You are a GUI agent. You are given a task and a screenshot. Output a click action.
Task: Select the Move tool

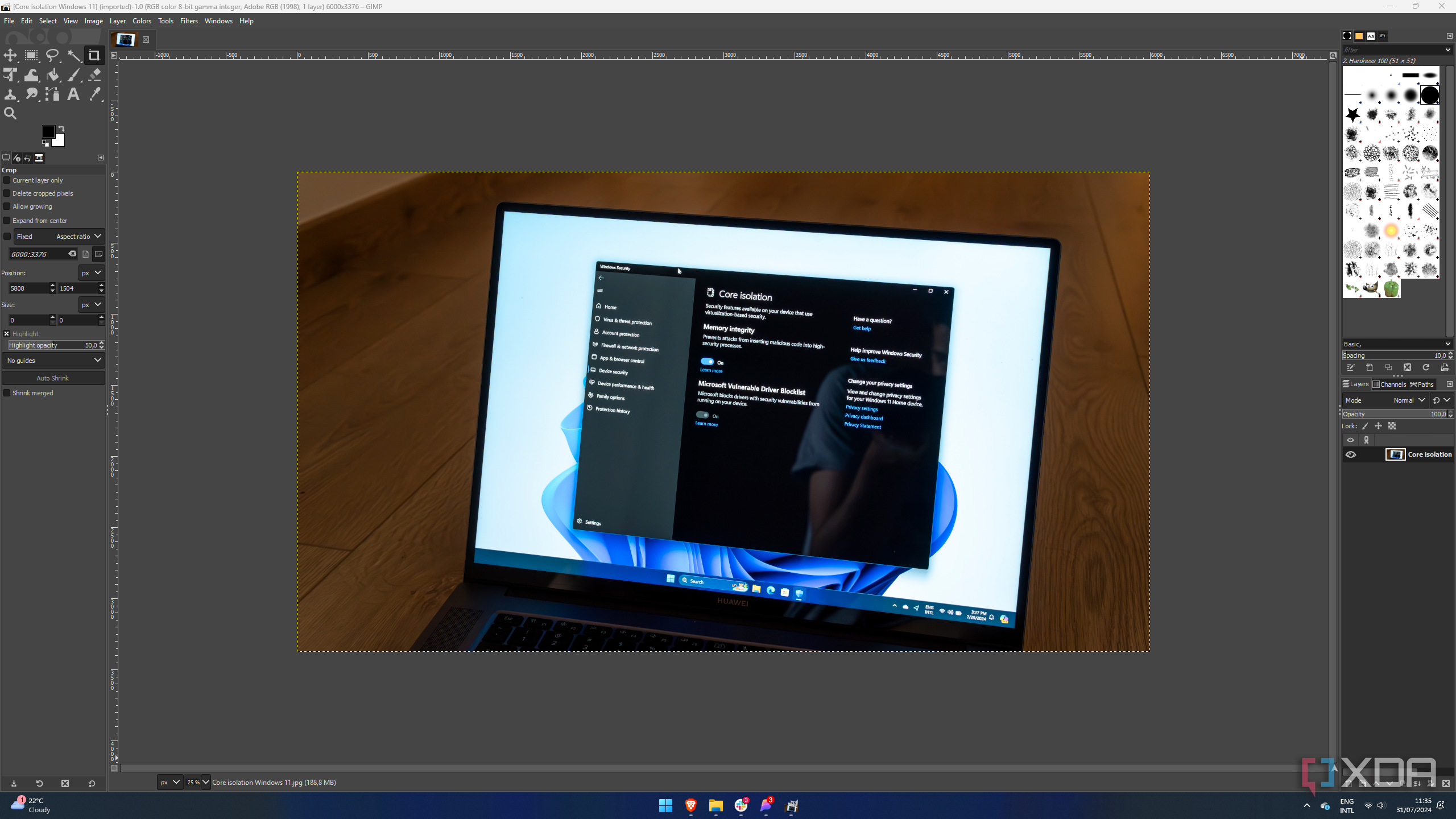[10, 55]
